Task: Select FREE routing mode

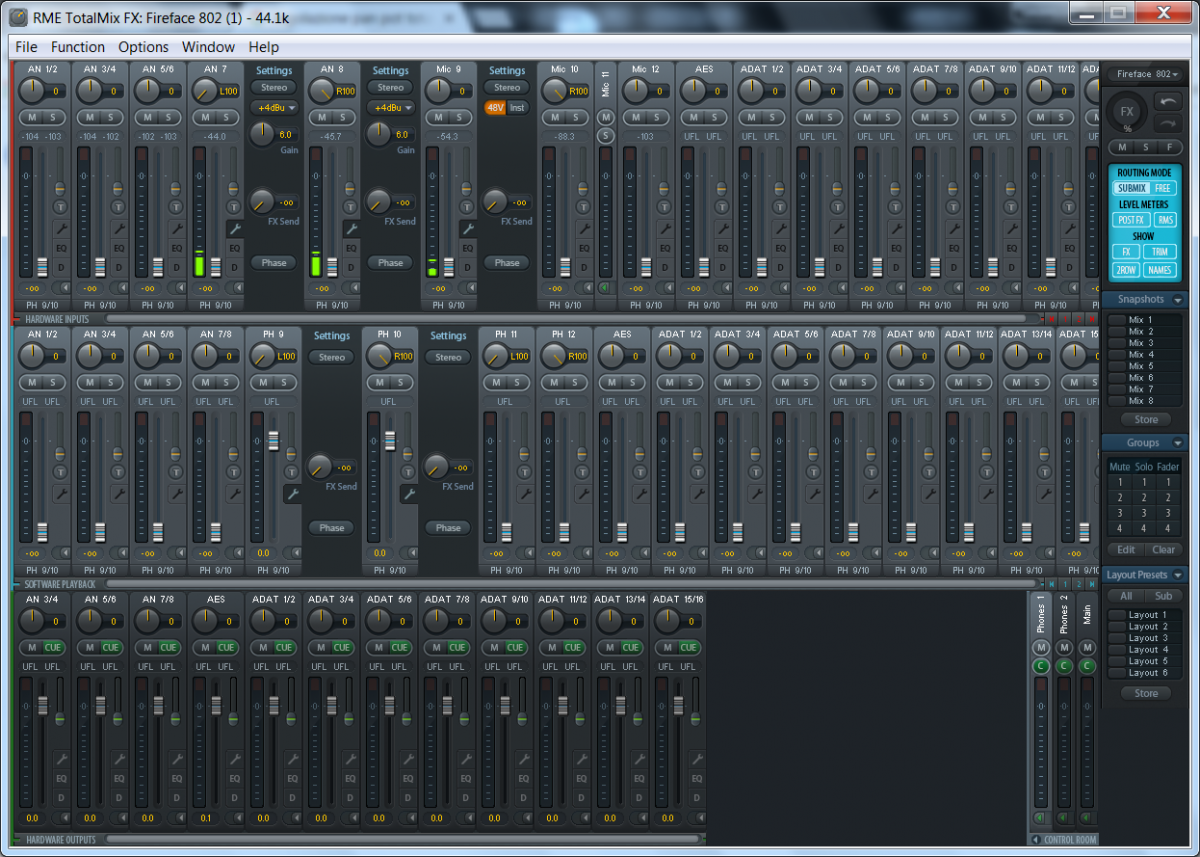Action: 1162,188
